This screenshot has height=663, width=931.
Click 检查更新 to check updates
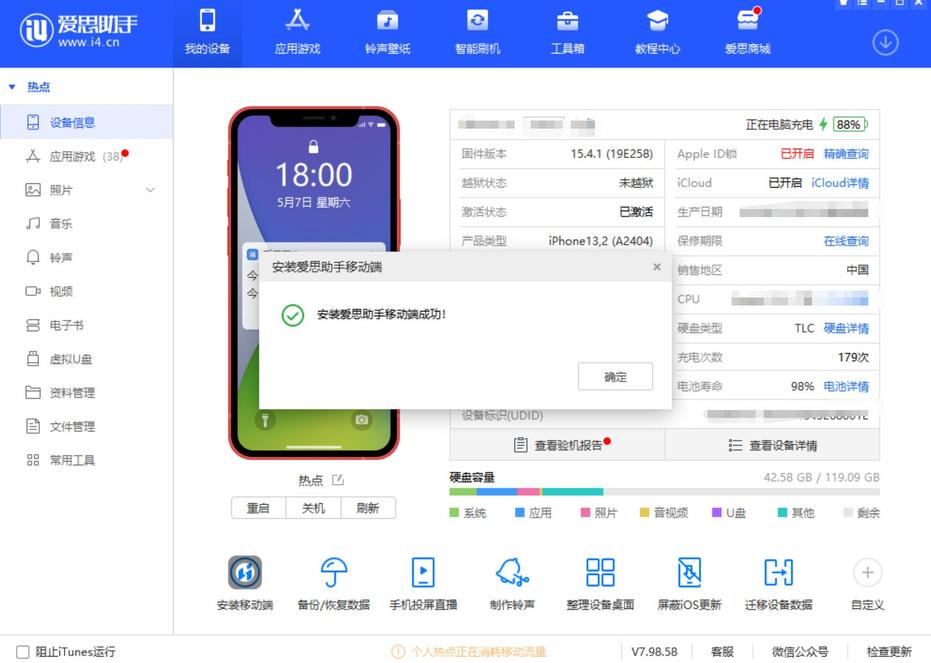click(889, 652)
